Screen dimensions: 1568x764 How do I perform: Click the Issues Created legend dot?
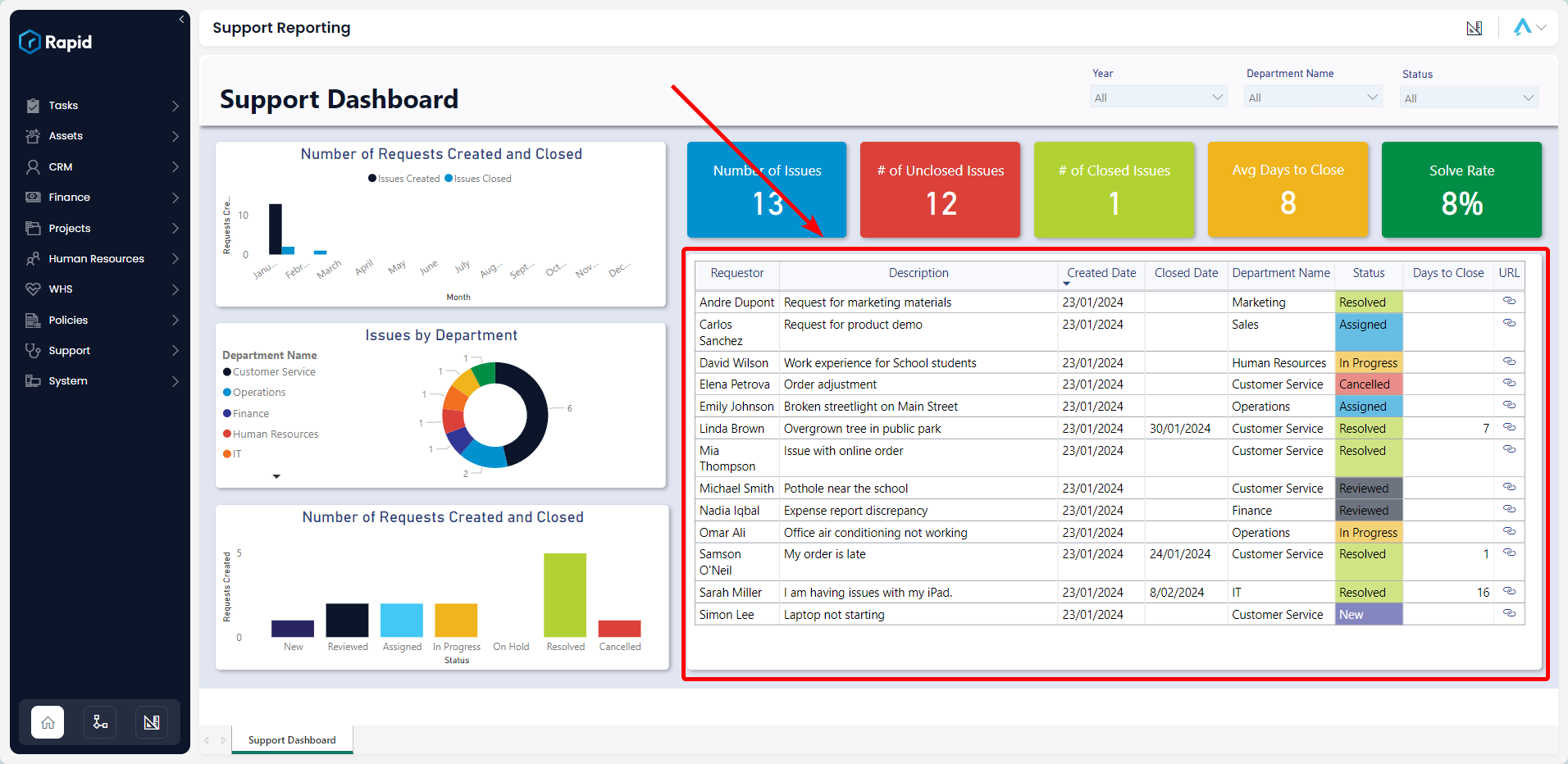coord(372,178)
